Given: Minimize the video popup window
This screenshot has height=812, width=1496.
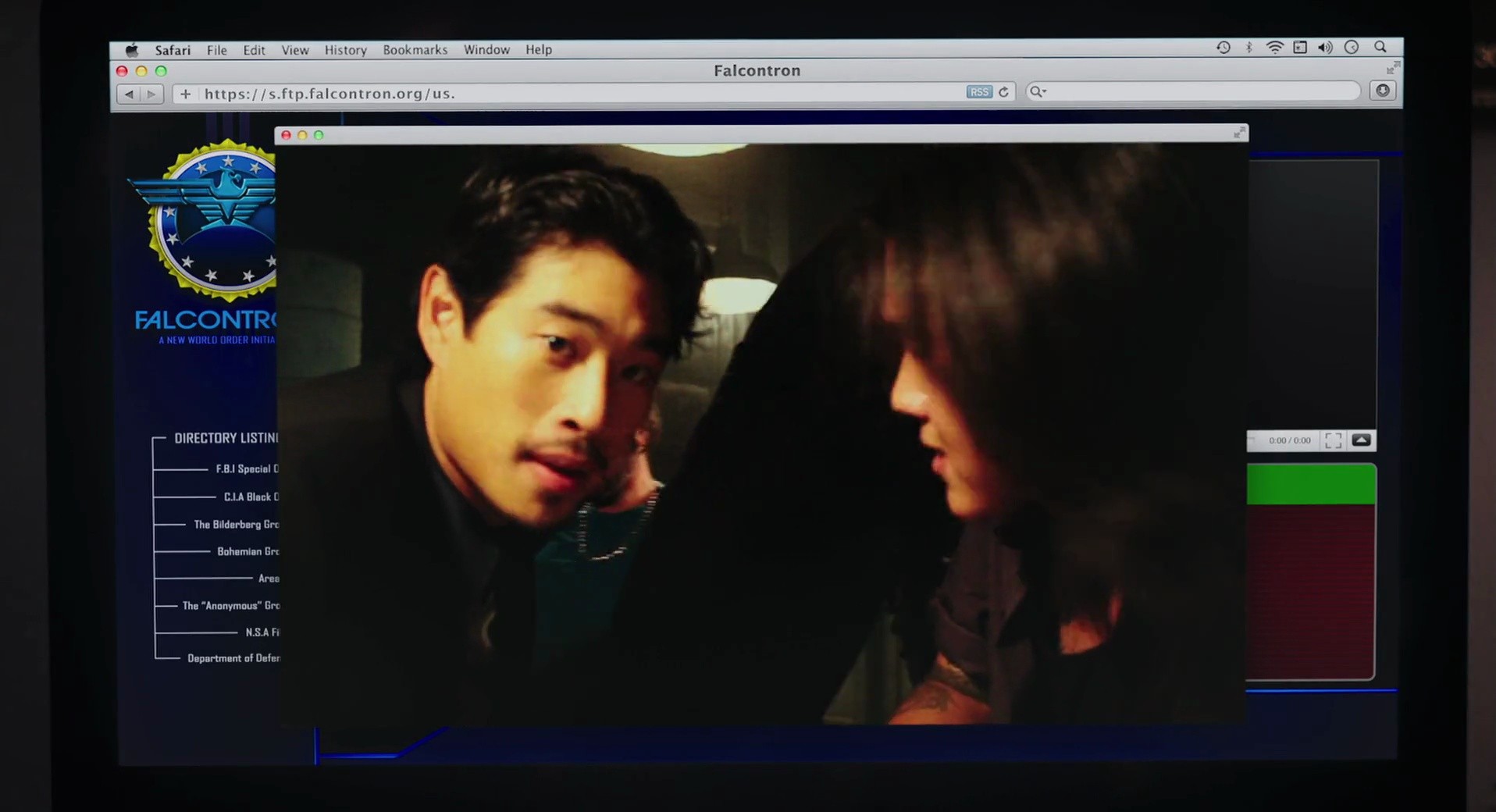Looking at the screenshot, I should (x=302, y=135).
